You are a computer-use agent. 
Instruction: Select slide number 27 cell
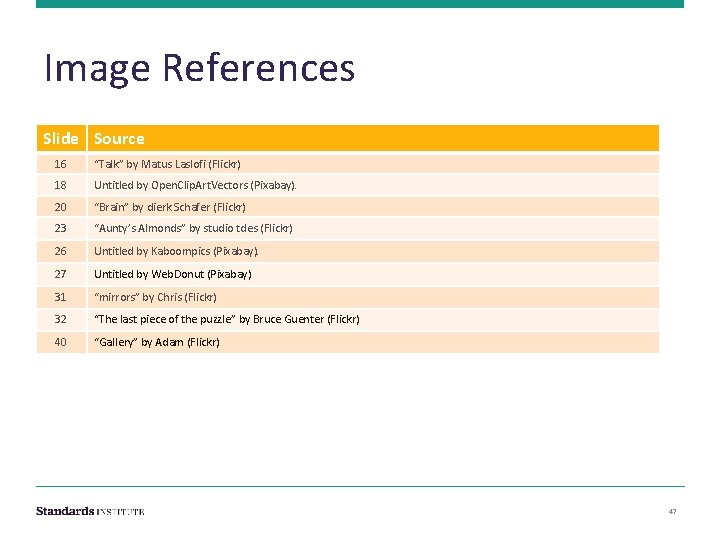point(61,274)
